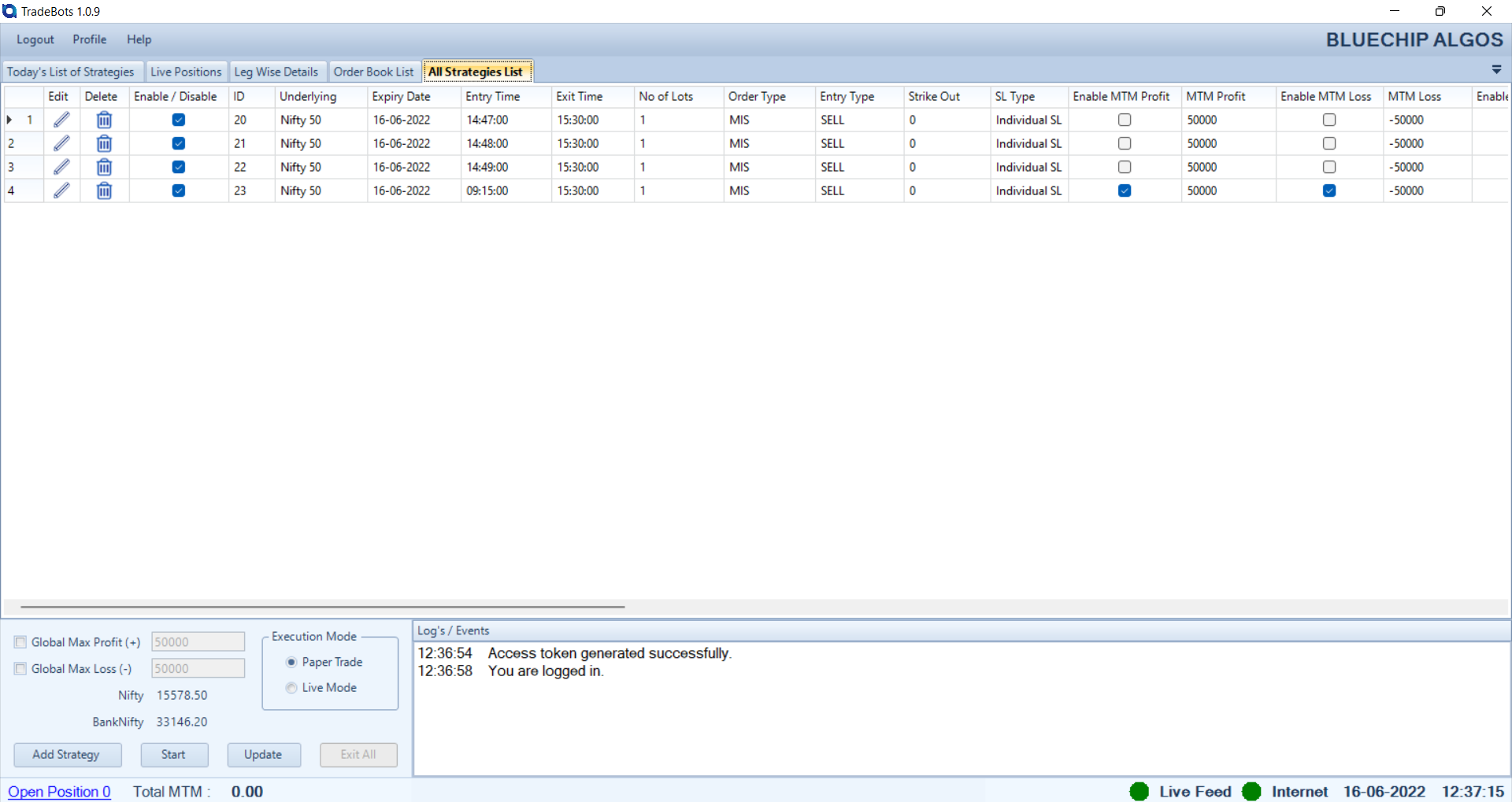Switch to Order Book List tab

(x=373, y=72)
